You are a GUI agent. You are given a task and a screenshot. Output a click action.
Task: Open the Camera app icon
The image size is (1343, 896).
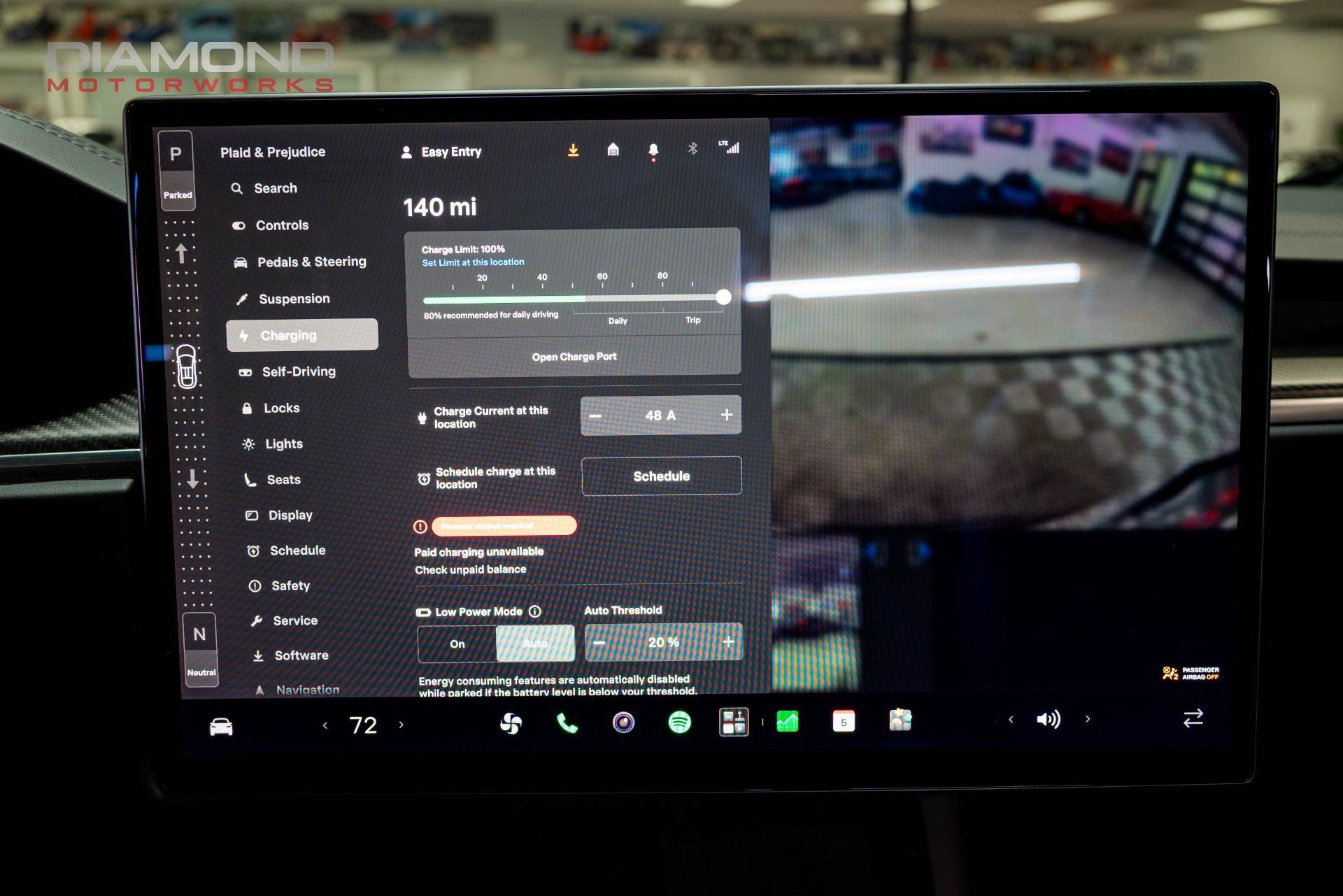(623, 723)
